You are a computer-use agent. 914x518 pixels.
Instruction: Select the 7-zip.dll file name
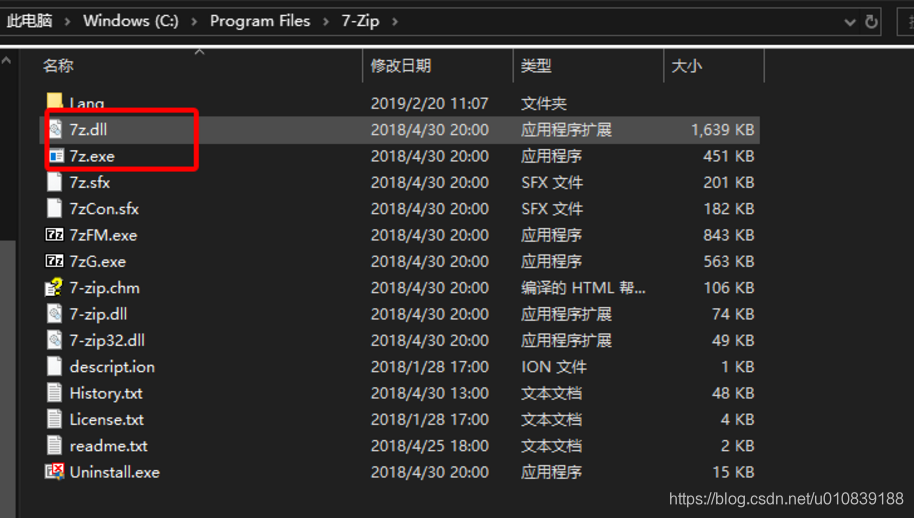coord(98,314)
